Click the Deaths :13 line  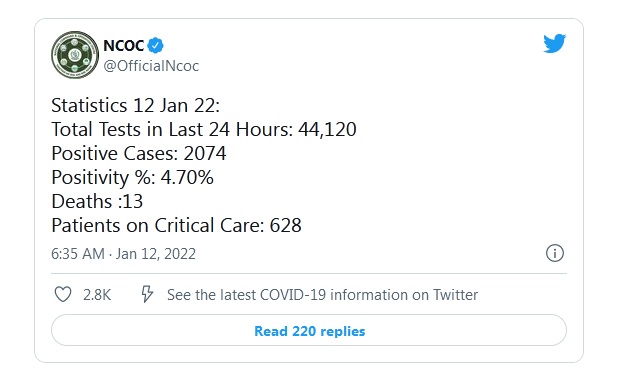(x=97, y=202)
